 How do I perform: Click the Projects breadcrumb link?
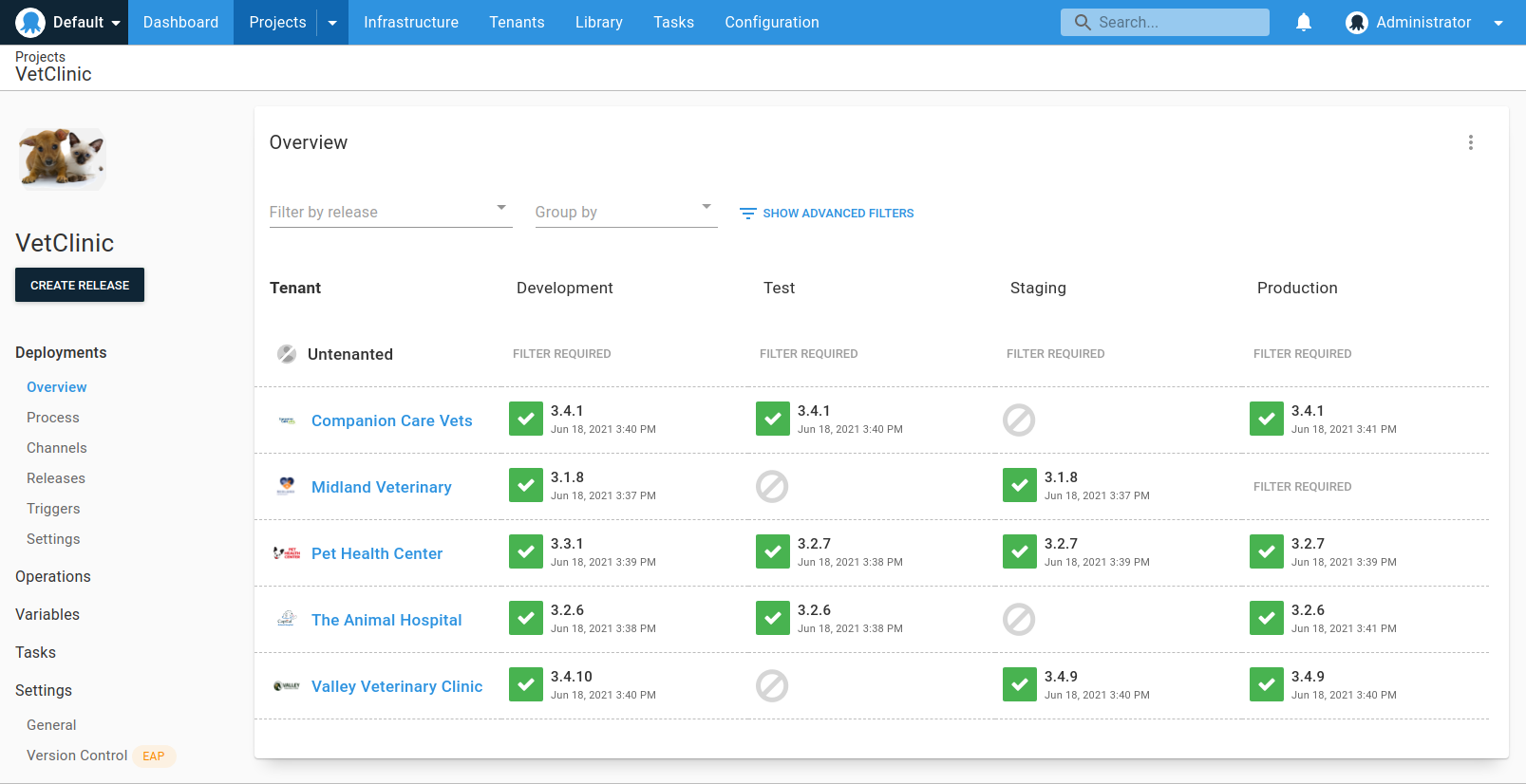40,57
